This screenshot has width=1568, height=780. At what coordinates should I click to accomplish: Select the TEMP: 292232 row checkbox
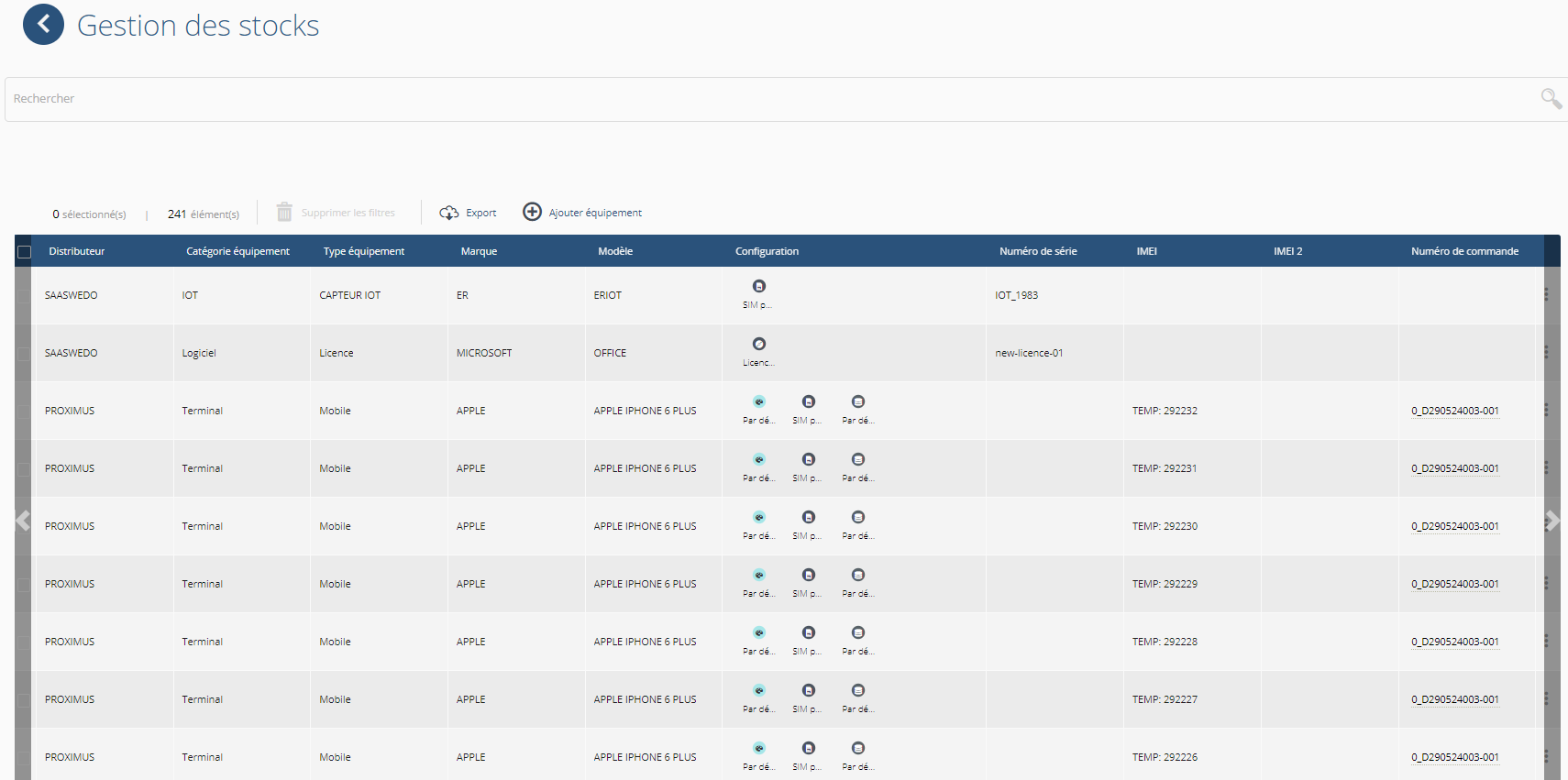24,411
